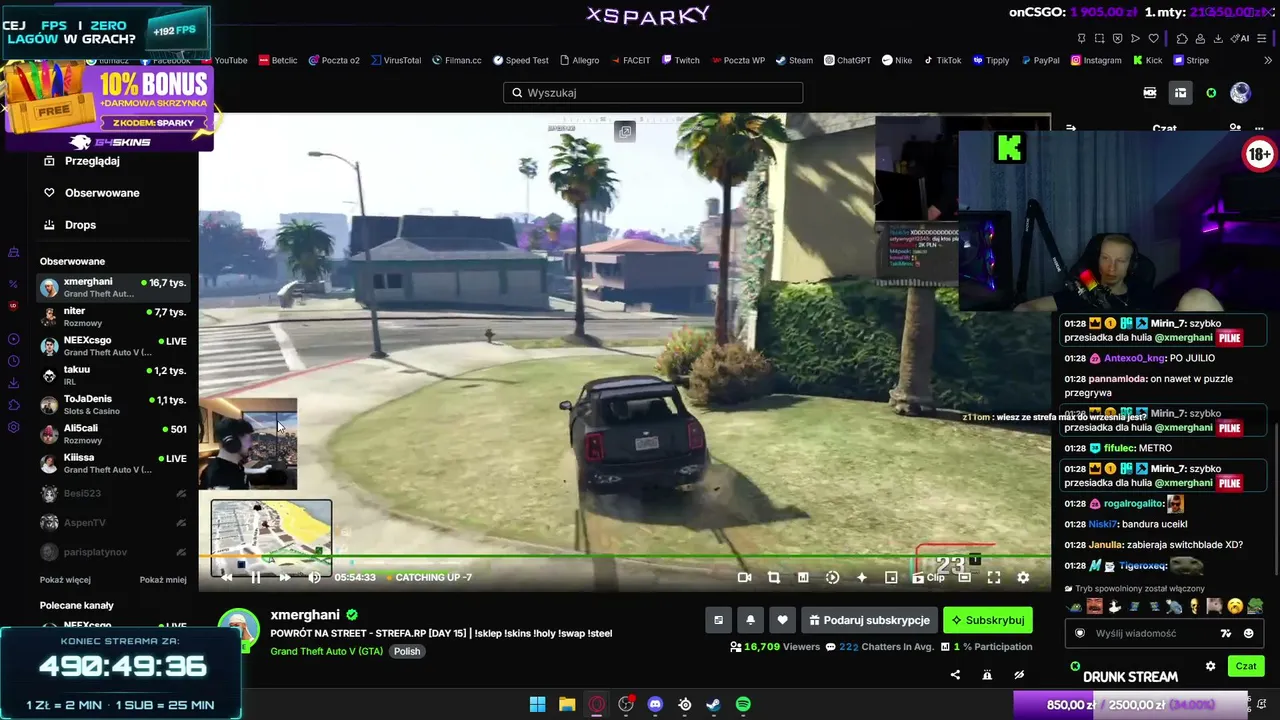Open player settings gear
This screenshot has height=720, width=1280.
click(x=1023, y=577)
